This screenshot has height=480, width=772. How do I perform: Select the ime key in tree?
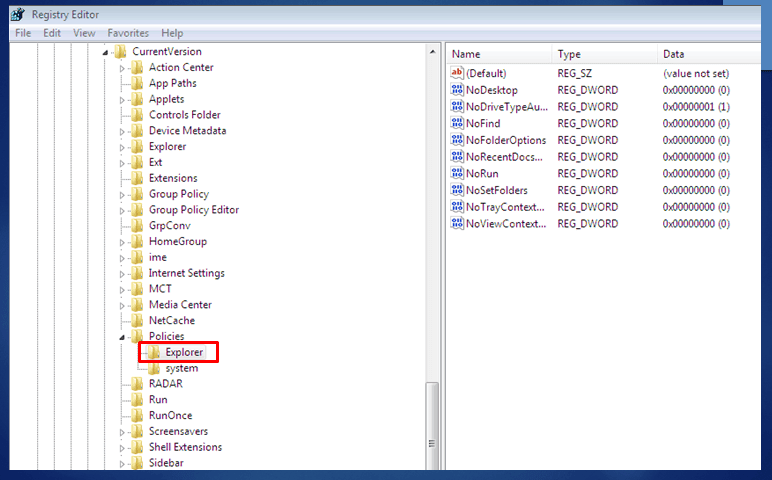click(158, 257)
